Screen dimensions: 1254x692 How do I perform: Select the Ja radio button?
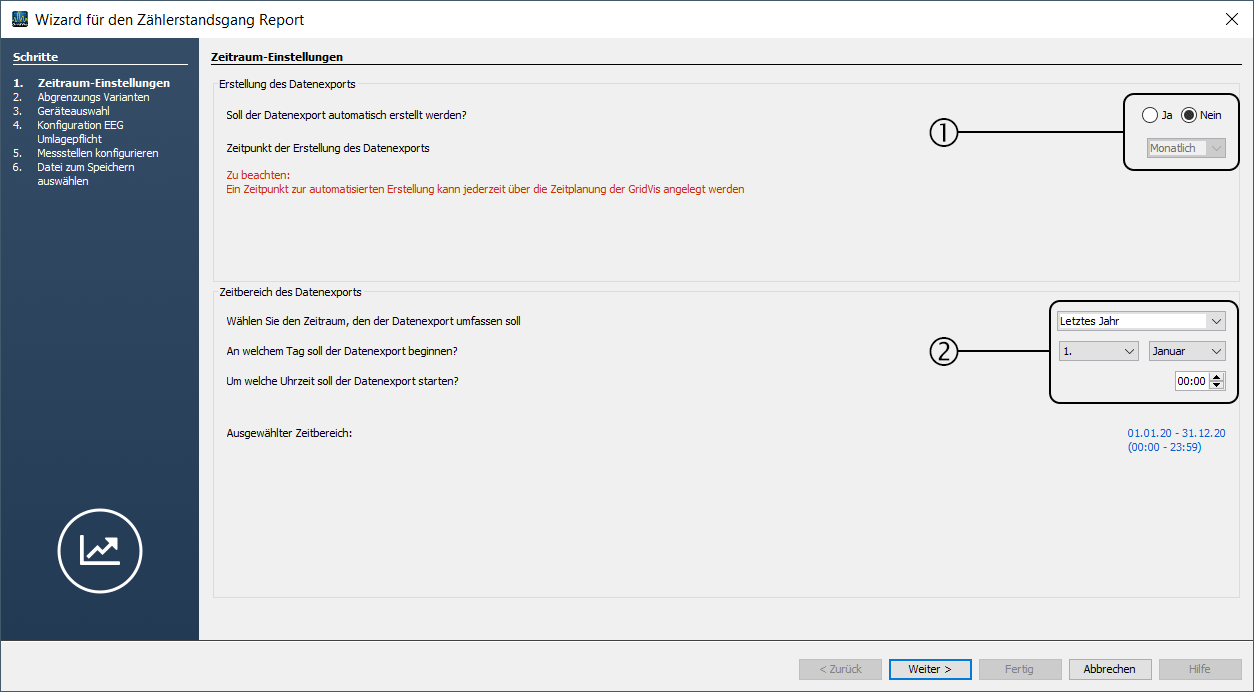click(x=1150, y=115)
